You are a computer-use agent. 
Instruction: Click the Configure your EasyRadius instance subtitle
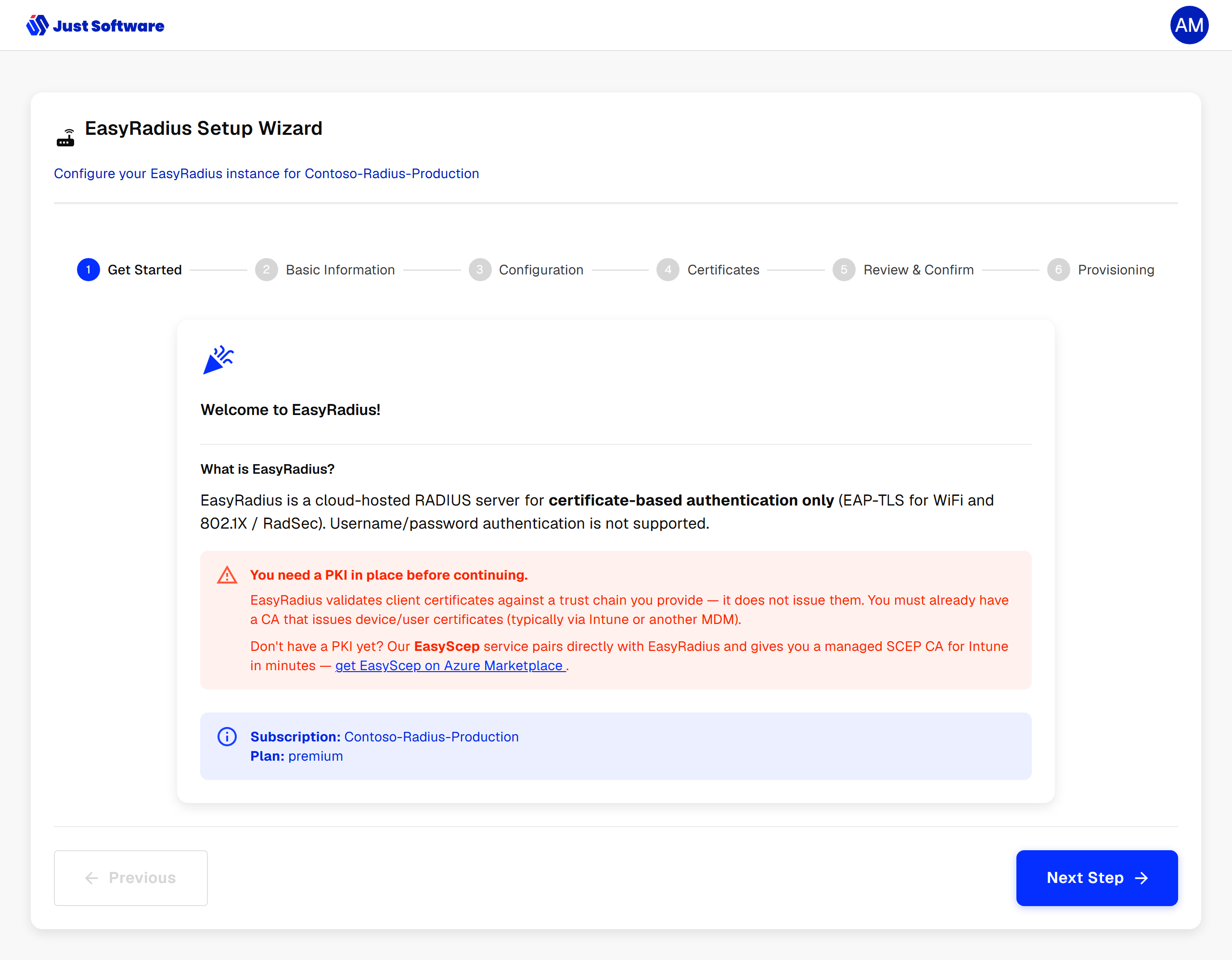266,174
